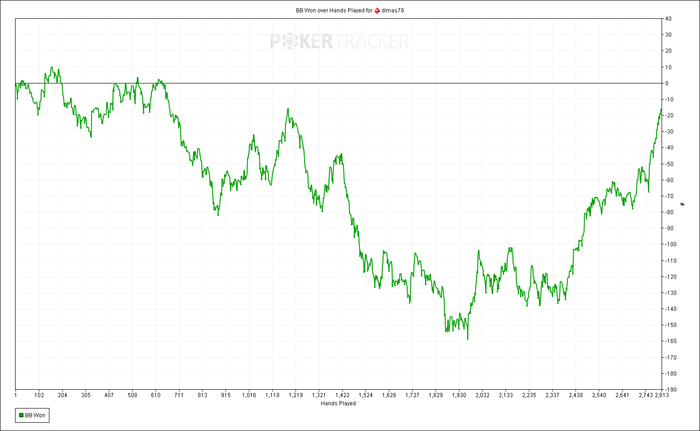
Task: Click x-axis tick label 102
Action: pyautogui.click(x=39, y=395)
